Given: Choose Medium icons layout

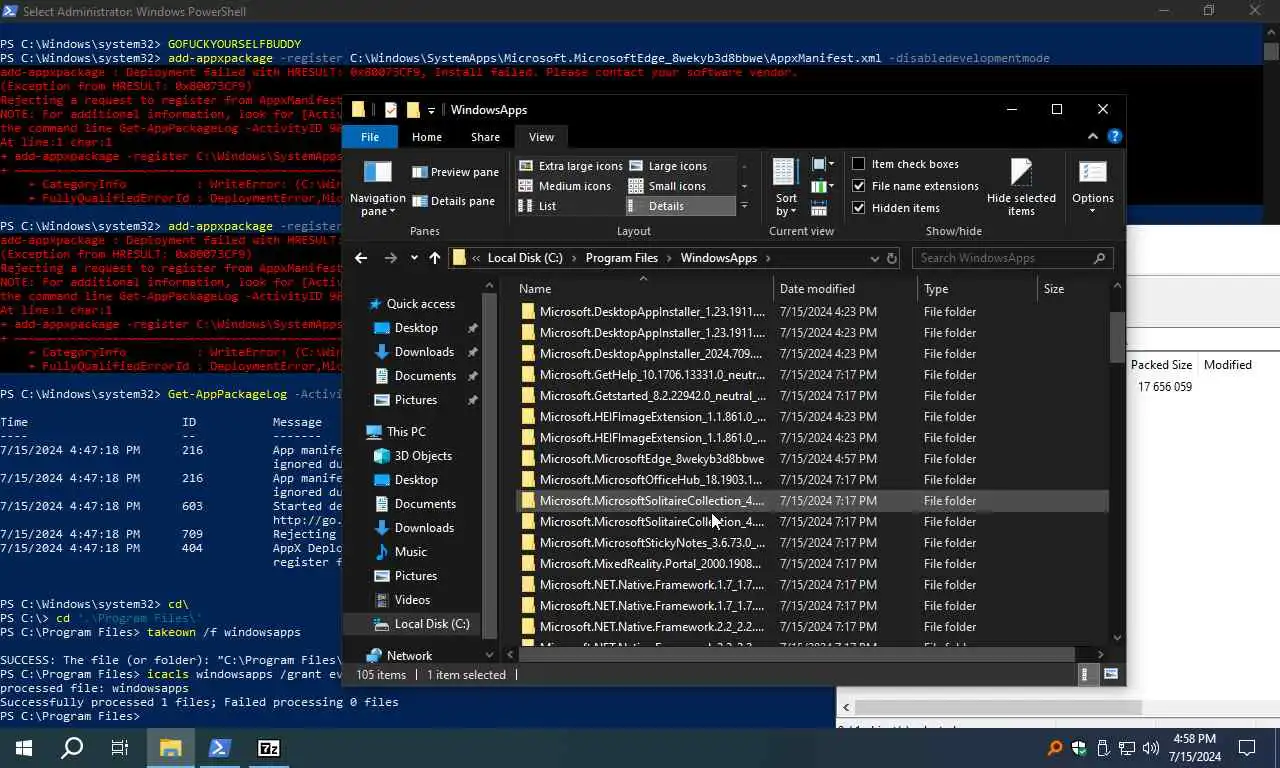Looking at the screenshot, I should 564,186.
